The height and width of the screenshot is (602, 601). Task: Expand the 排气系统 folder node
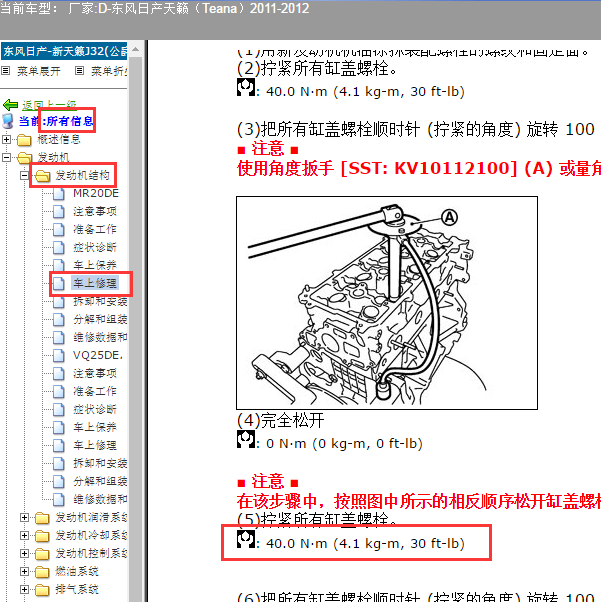pyautogui.click(x=24, y=589)
